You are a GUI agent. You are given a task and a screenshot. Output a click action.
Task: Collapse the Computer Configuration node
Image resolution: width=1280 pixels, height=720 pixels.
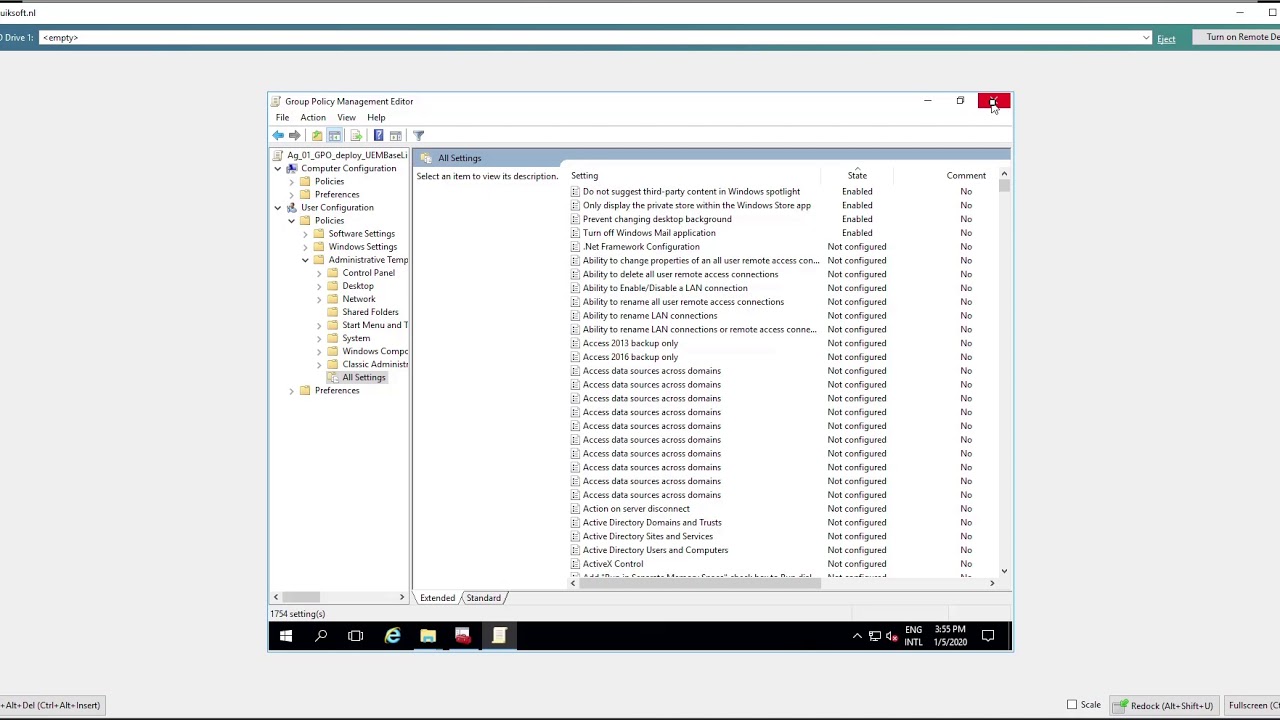pos(278,168)
